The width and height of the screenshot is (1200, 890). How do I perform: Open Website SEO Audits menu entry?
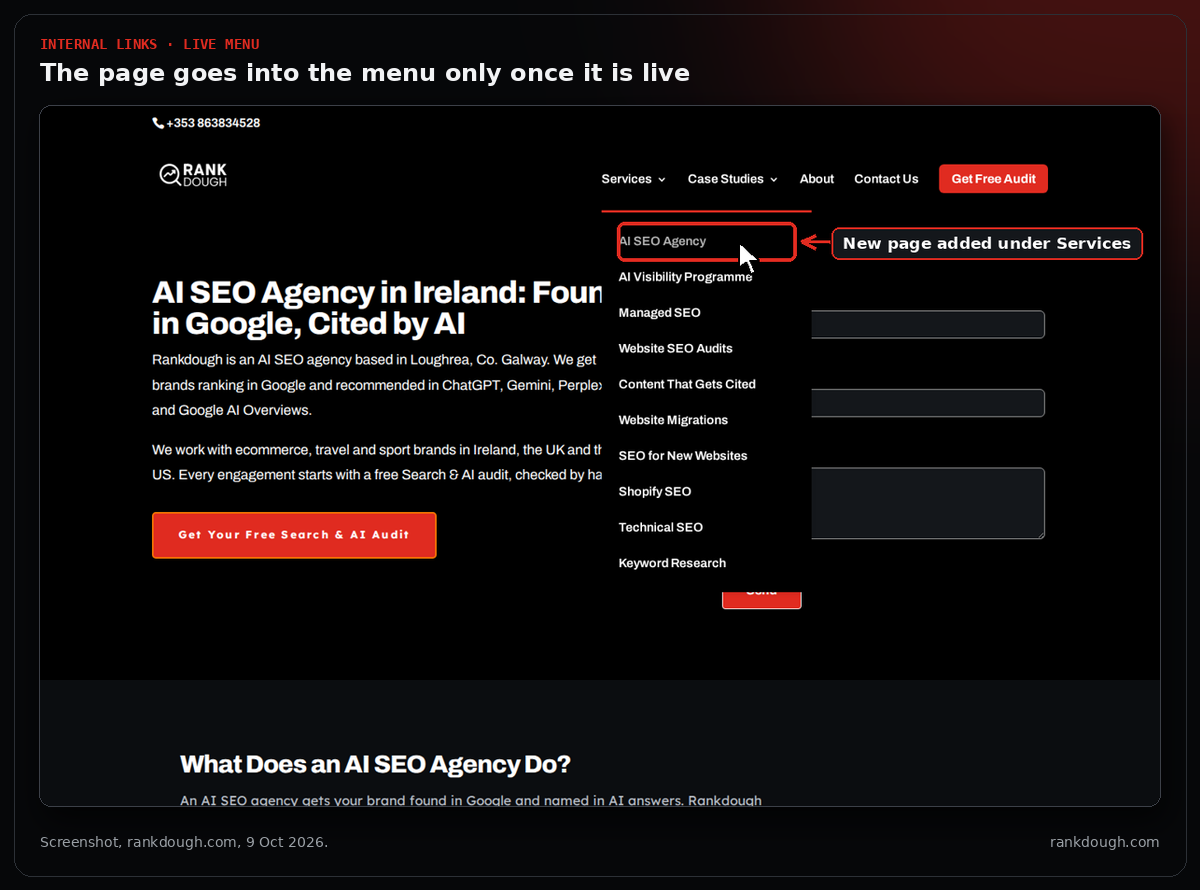pyautogui.click(x=675, y=349)
